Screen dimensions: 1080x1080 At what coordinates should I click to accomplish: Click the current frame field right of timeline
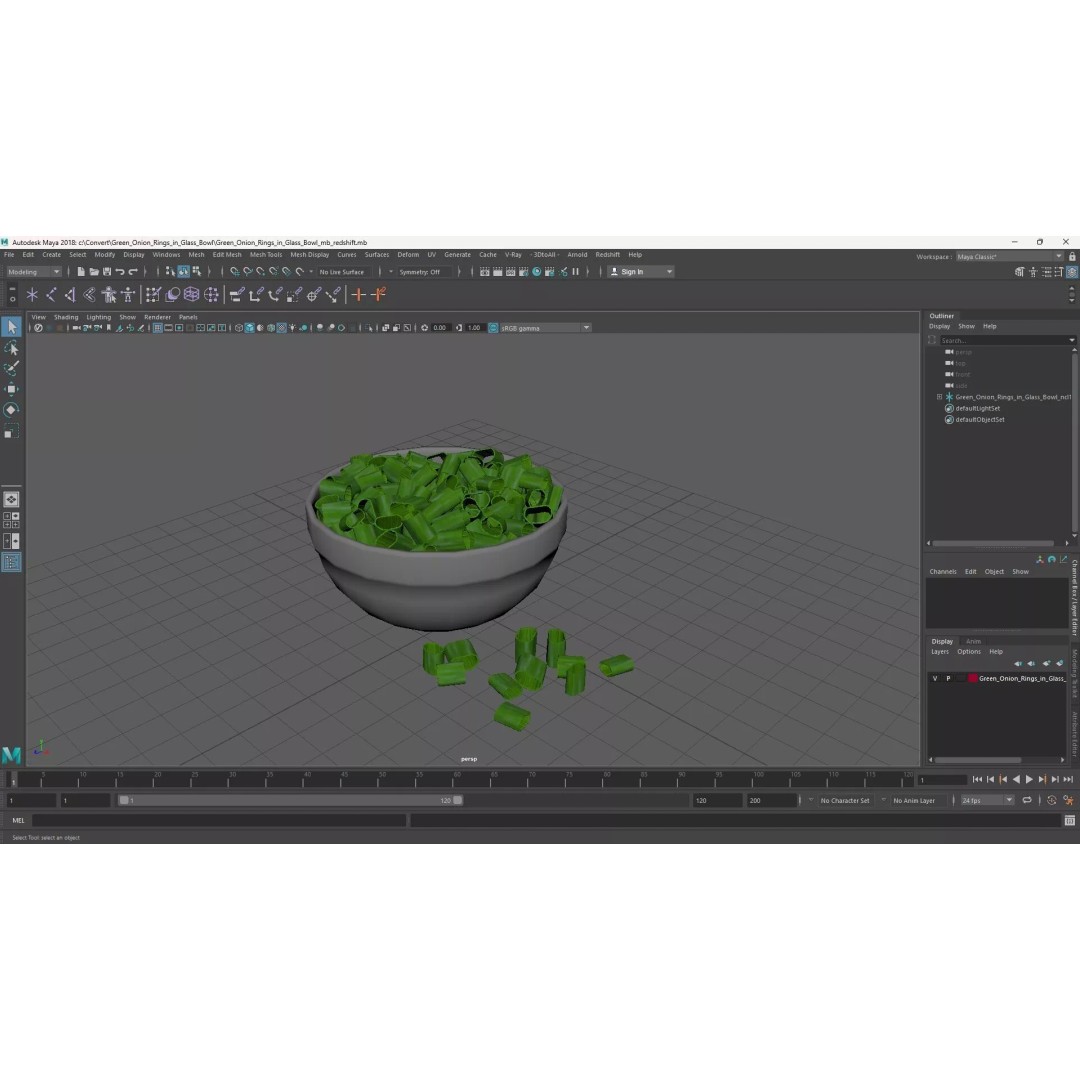coord(942,780)
